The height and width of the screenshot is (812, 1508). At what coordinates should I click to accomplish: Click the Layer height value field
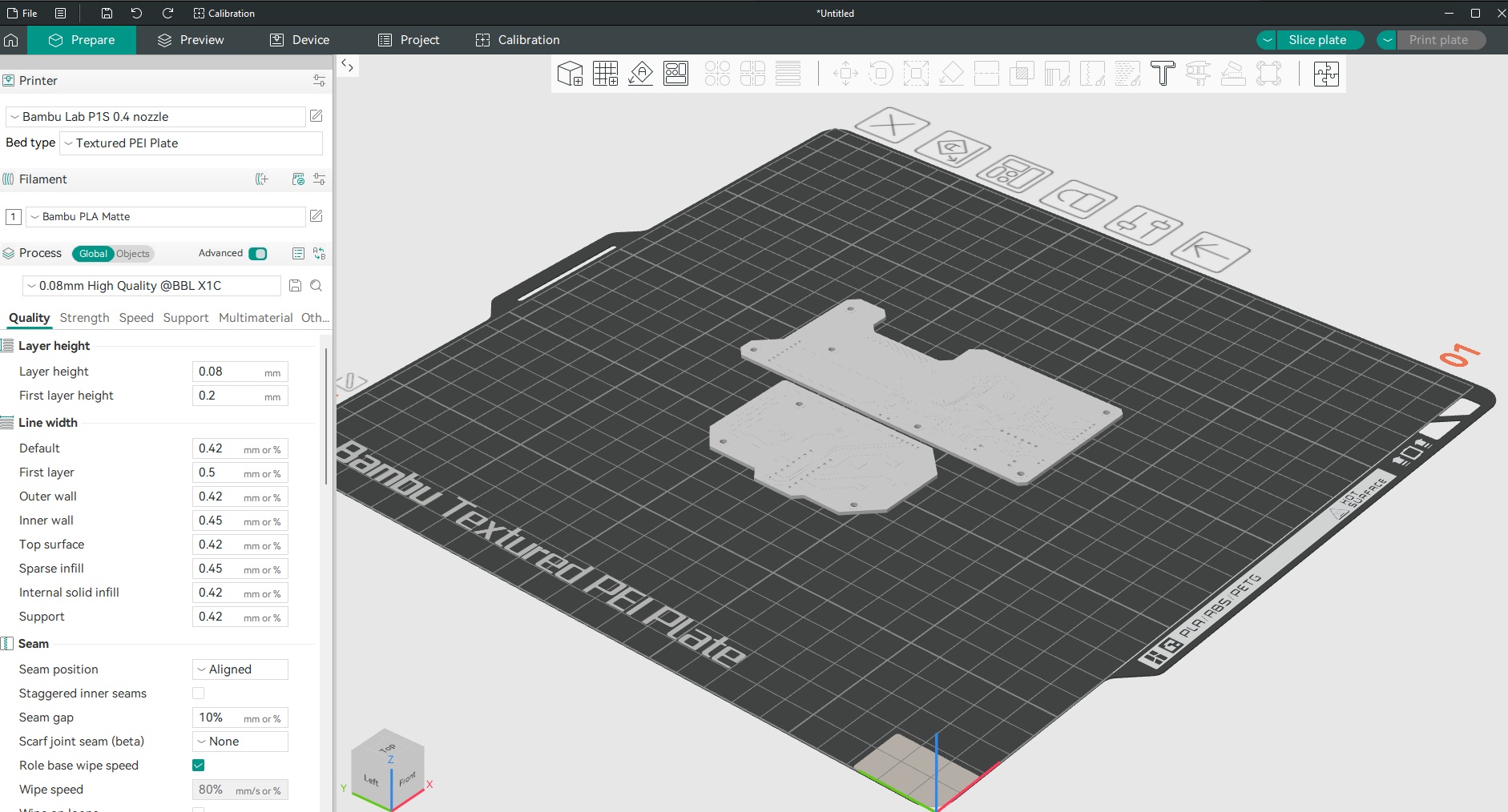240,372
